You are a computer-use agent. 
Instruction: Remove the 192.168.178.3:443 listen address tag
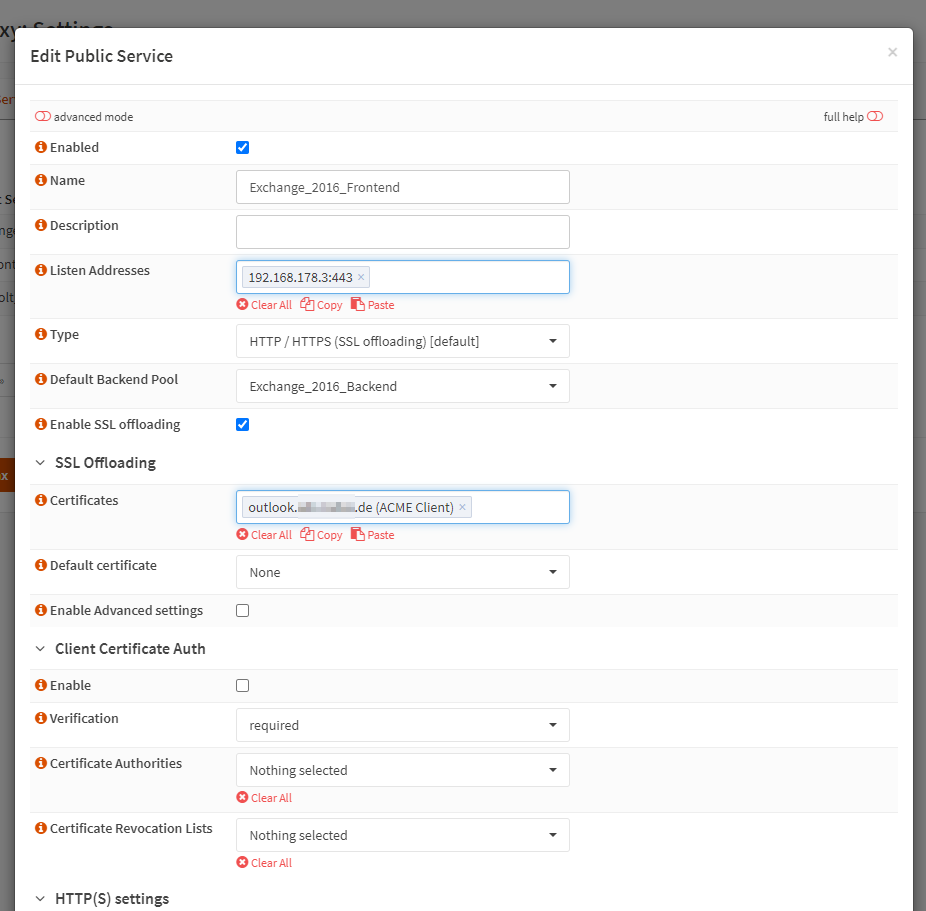[361, 277]
